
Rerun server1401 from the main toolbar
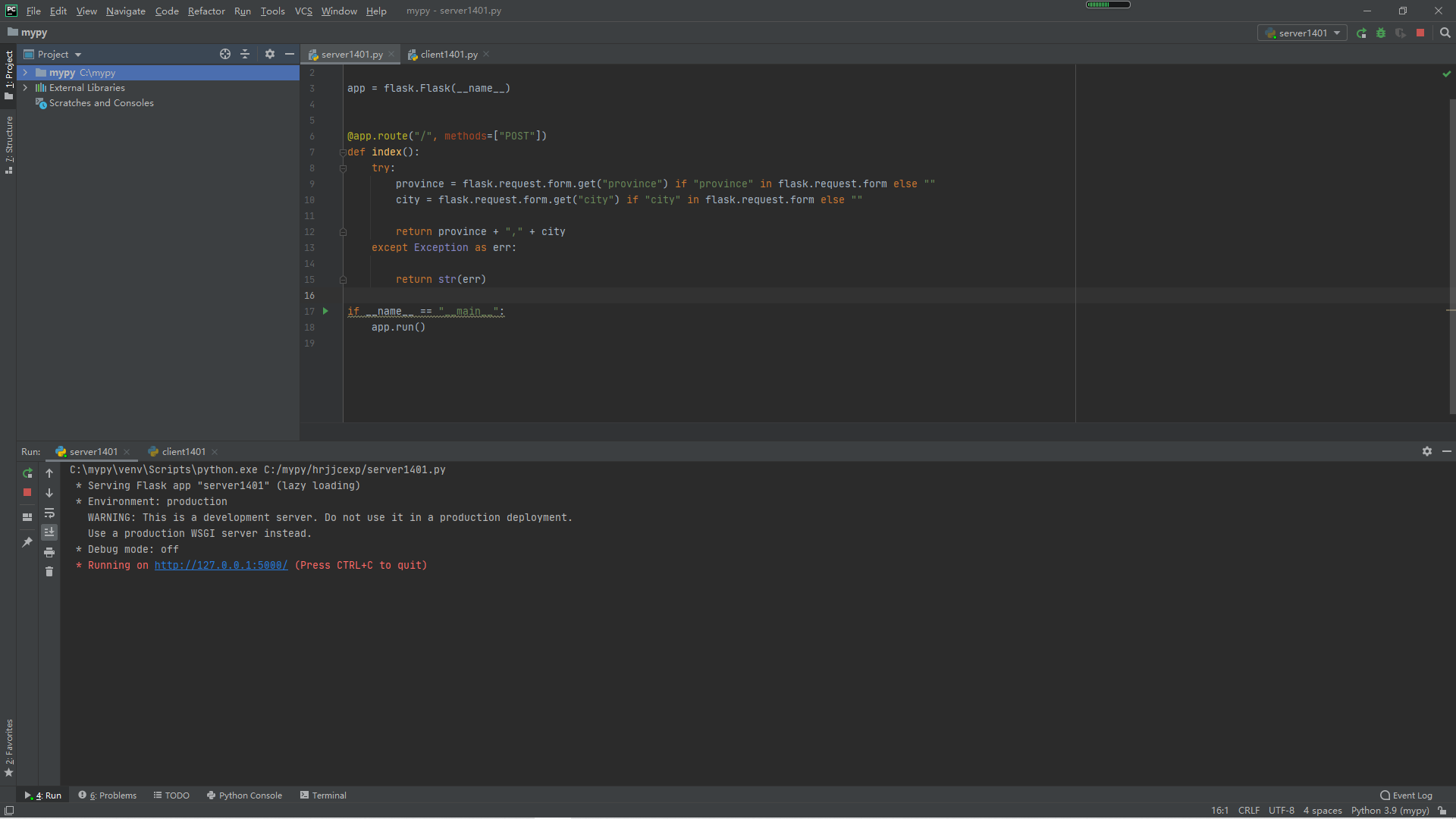pyautogui.click(x=1361, y=33)
